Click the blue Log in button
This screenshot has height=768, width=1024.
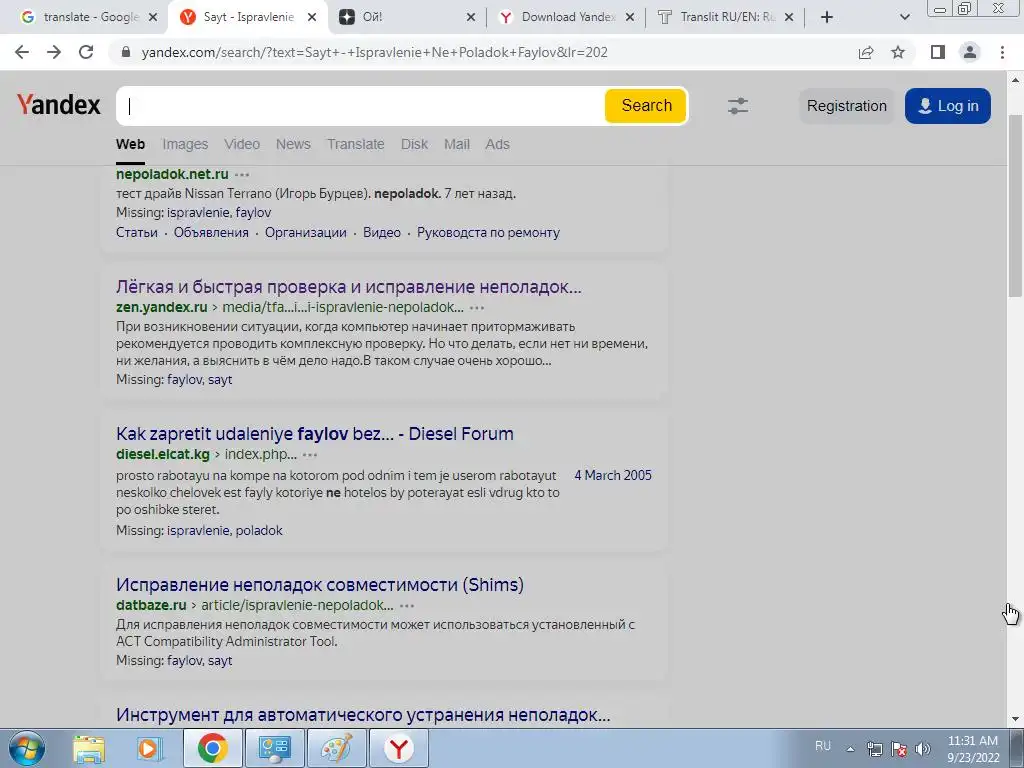pos(948,106)
